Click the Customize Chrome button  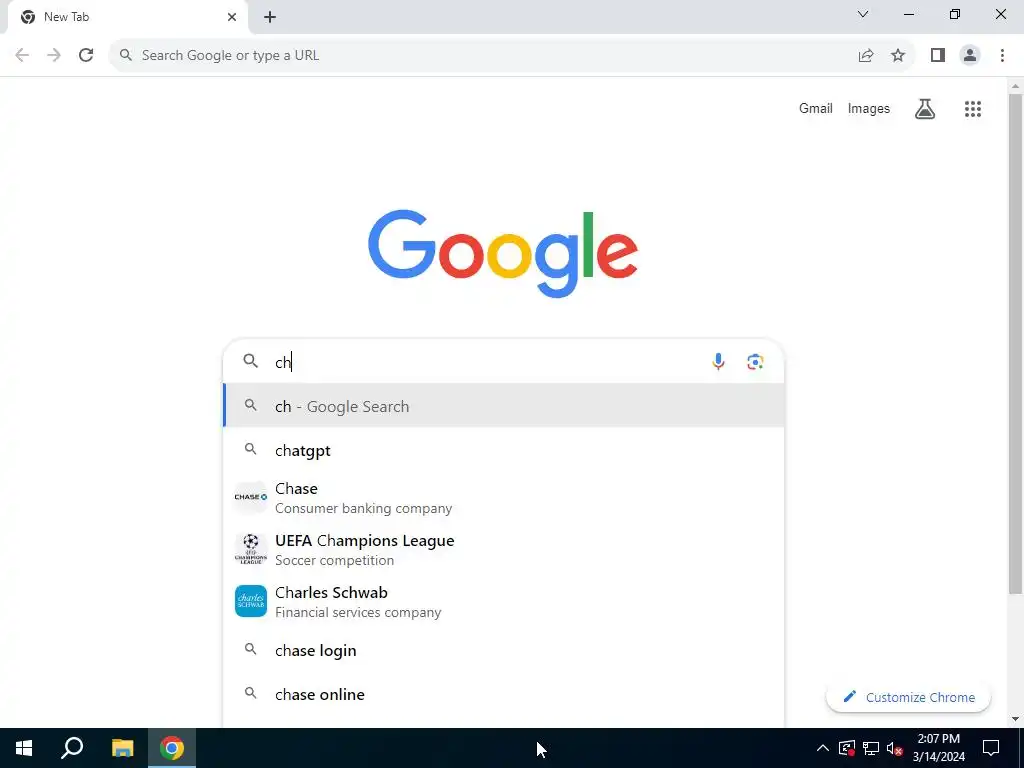908,697
